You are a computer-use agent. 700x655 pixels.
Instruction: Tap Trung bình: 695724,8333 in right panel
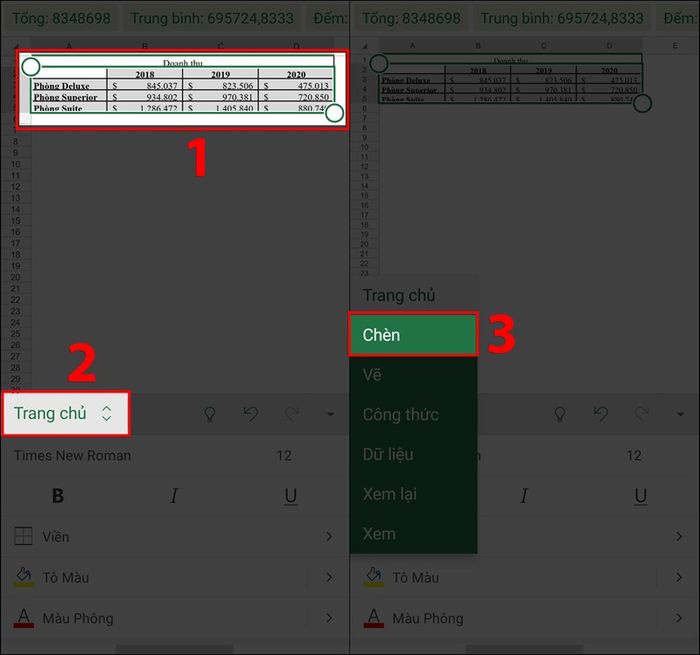click(562, 18)
